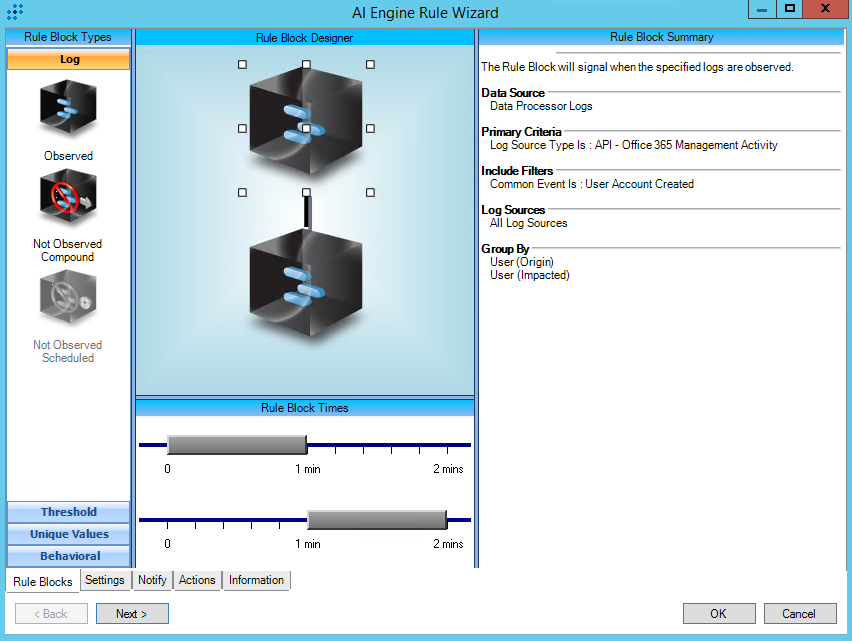Switch to the Information tab
Screen dimensions: 852x641
tap(256, 580)
